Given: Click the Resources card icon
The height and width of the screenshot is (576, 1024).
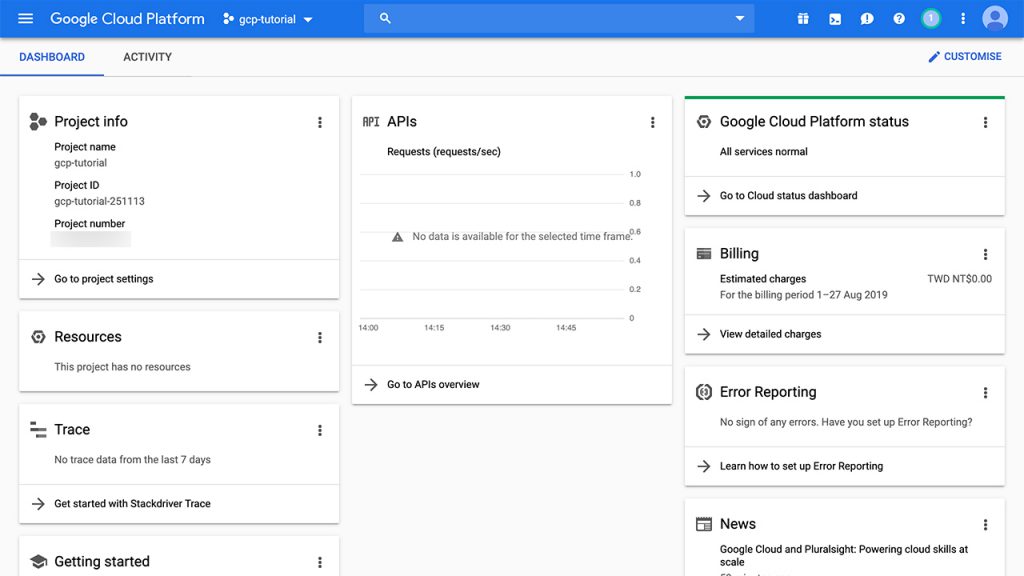Looking at the screenshot, I should [x=38, y=337].
